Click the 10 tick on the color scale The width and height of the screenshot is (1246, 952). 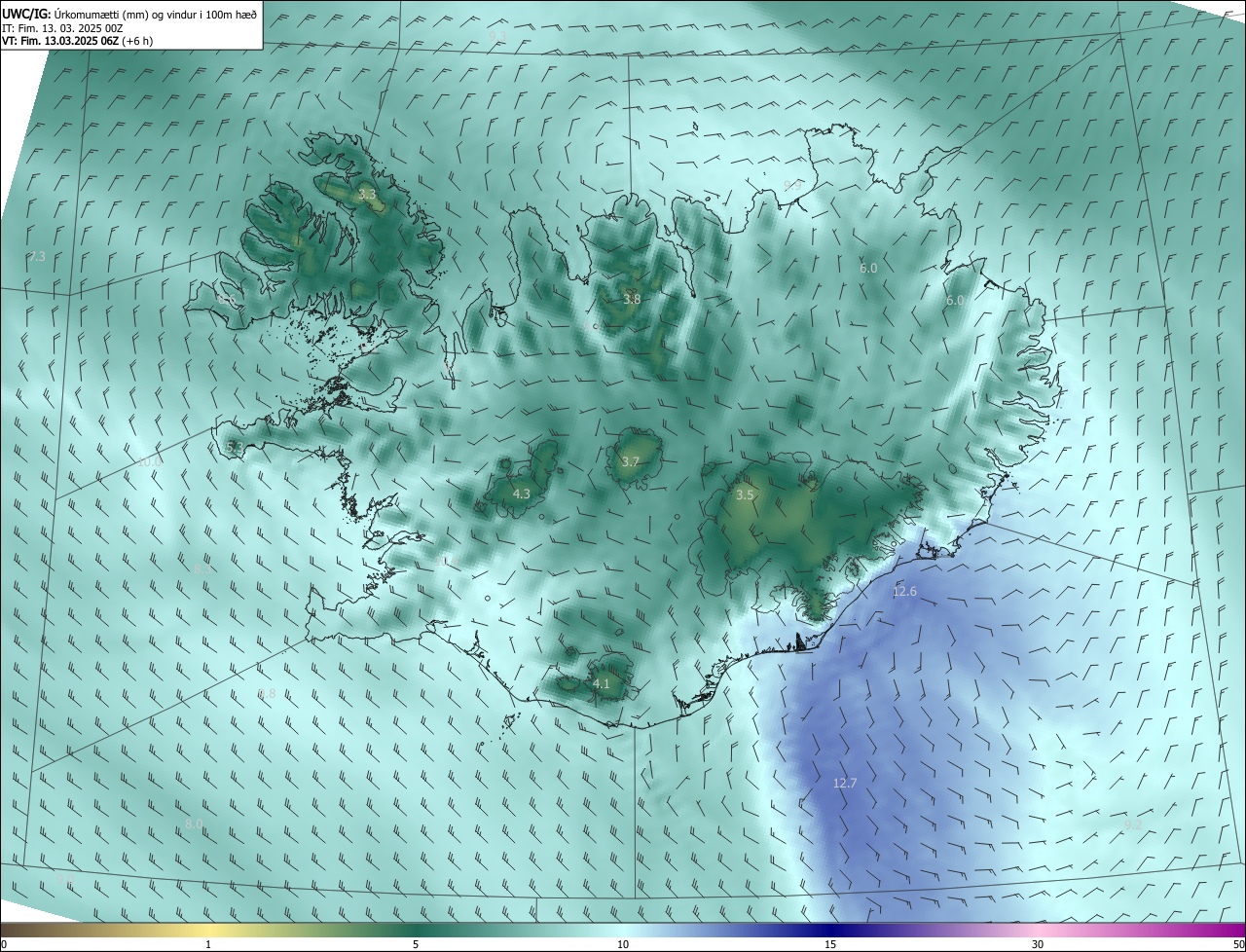coord(623,944)
